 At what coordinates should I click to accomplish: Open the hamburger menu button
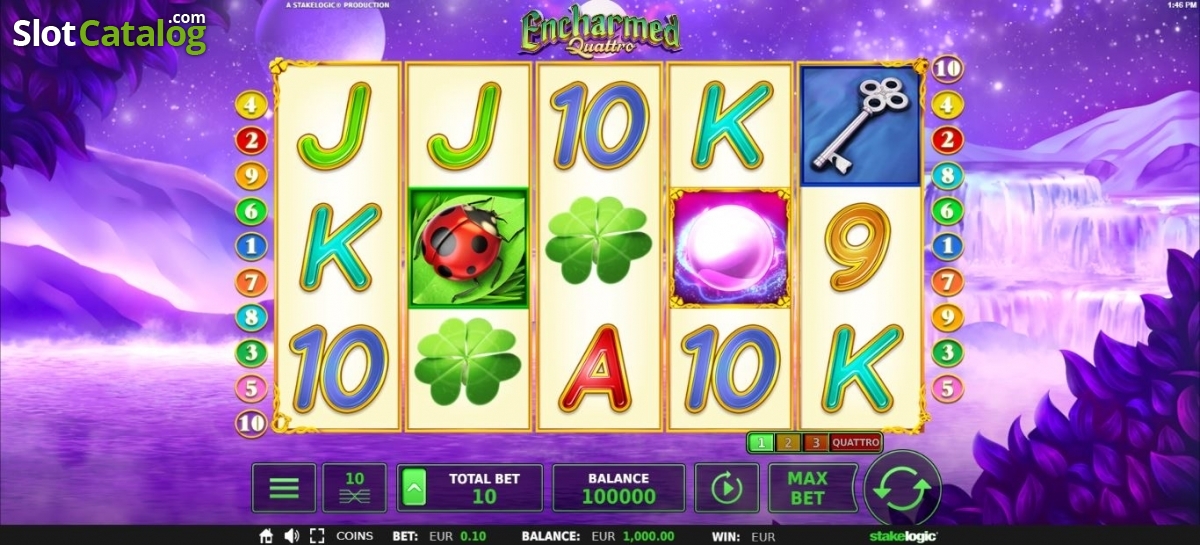(x=284, y=488)
